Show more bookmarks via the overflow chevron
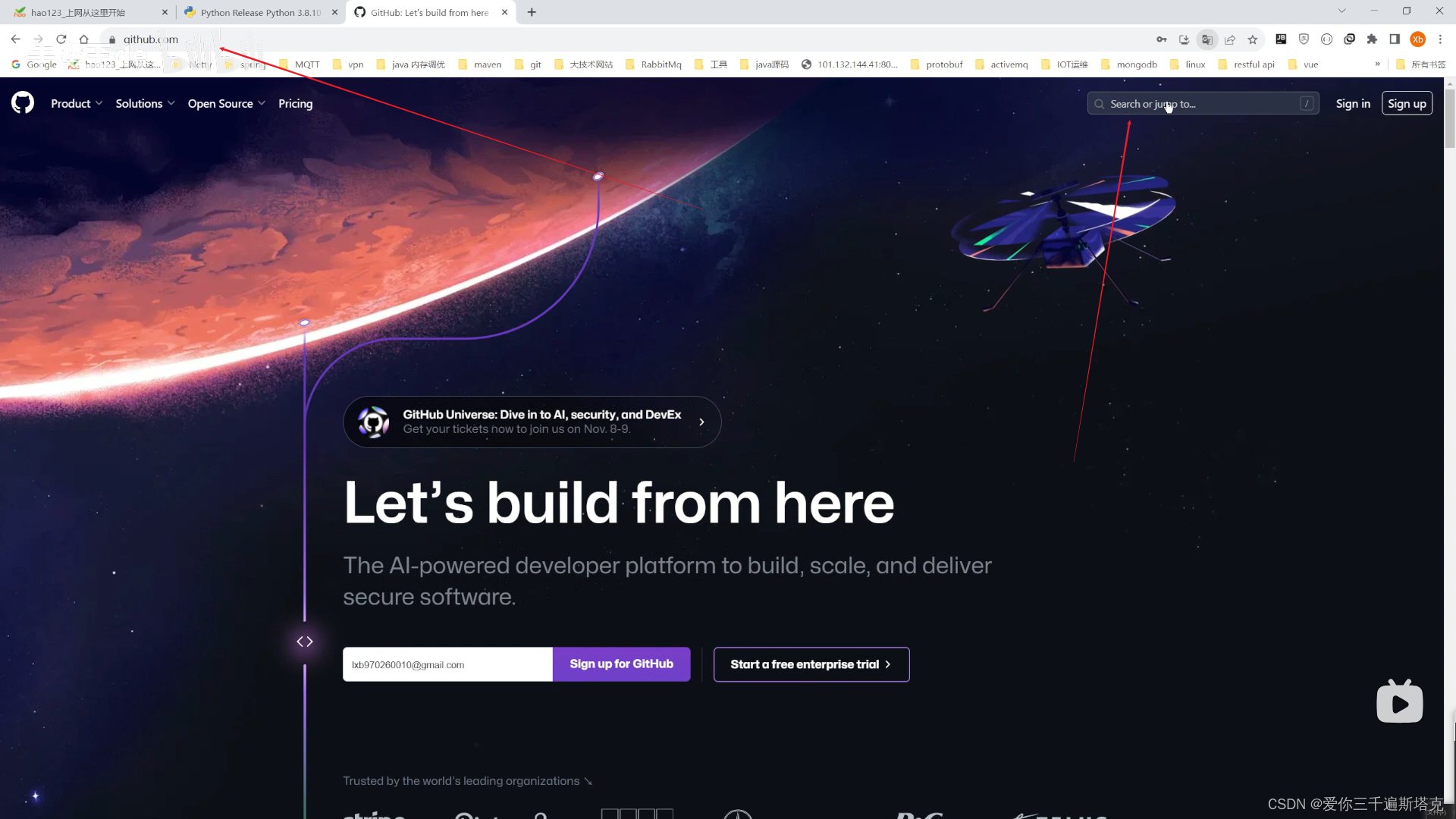 pyautogui.click(x=1378, y=64)
